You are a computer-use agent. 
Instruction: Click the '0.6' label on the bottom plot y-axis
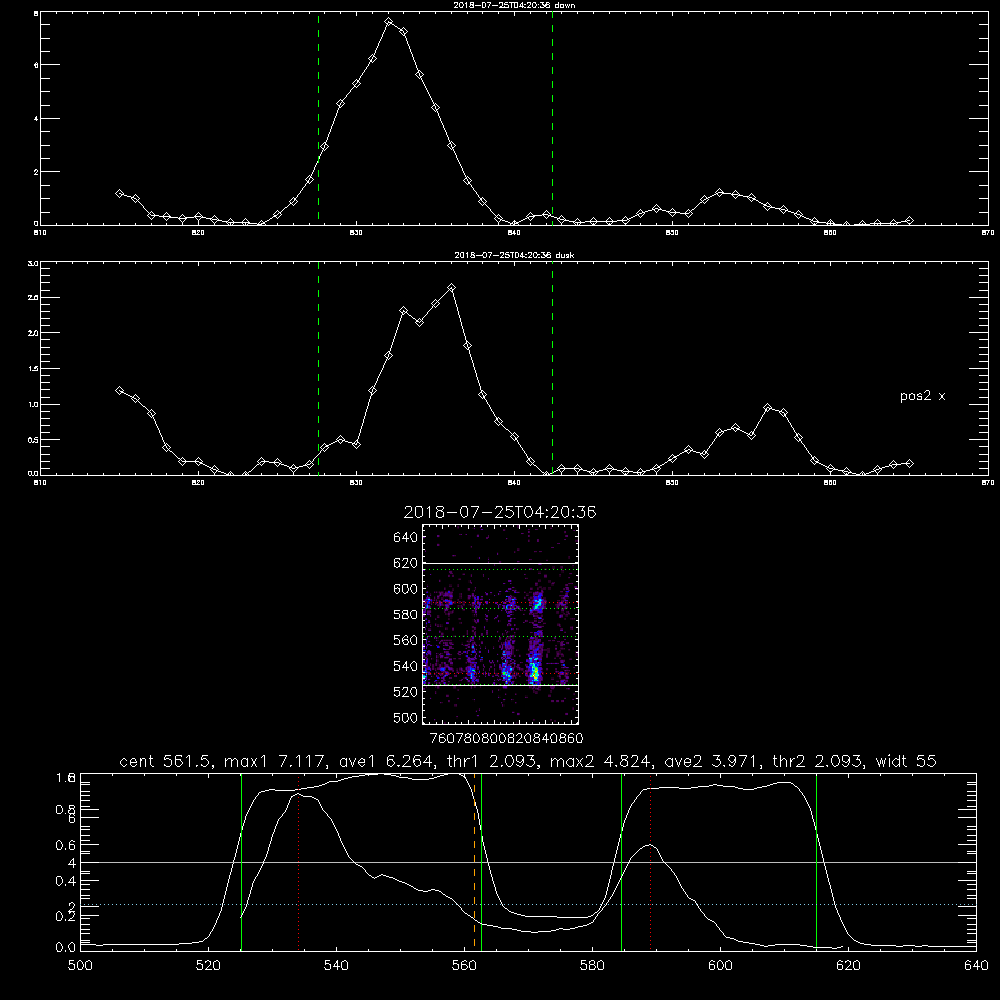[66, 845]
